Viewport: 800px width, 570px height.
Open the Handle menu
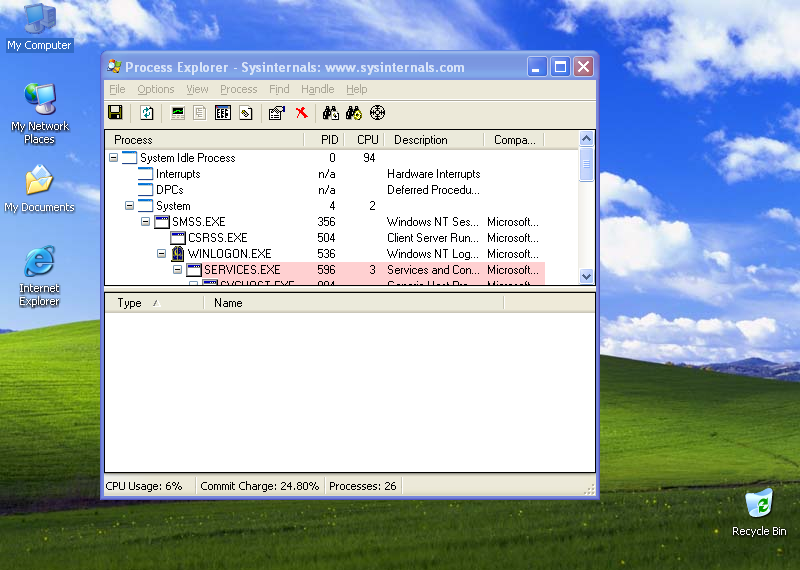click(317, 89)
